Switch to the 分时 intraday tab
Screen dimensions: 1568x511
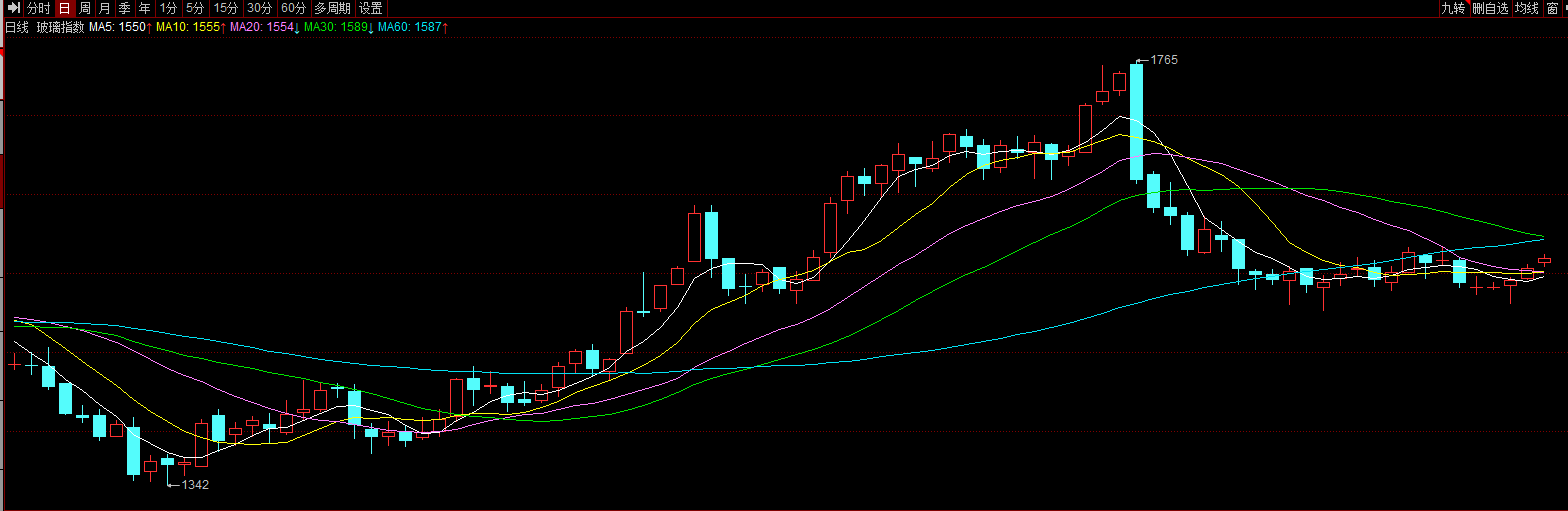click(39, 8)
